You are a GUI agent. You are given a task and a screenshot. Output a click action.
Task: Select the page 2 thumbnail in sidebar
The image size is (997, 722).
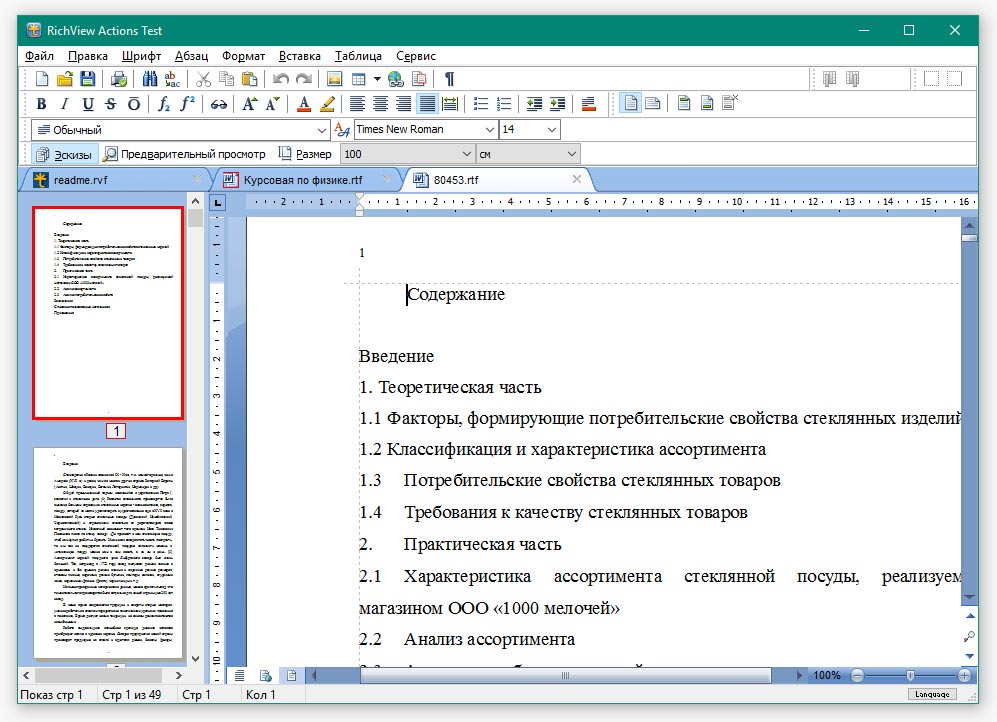108,553
